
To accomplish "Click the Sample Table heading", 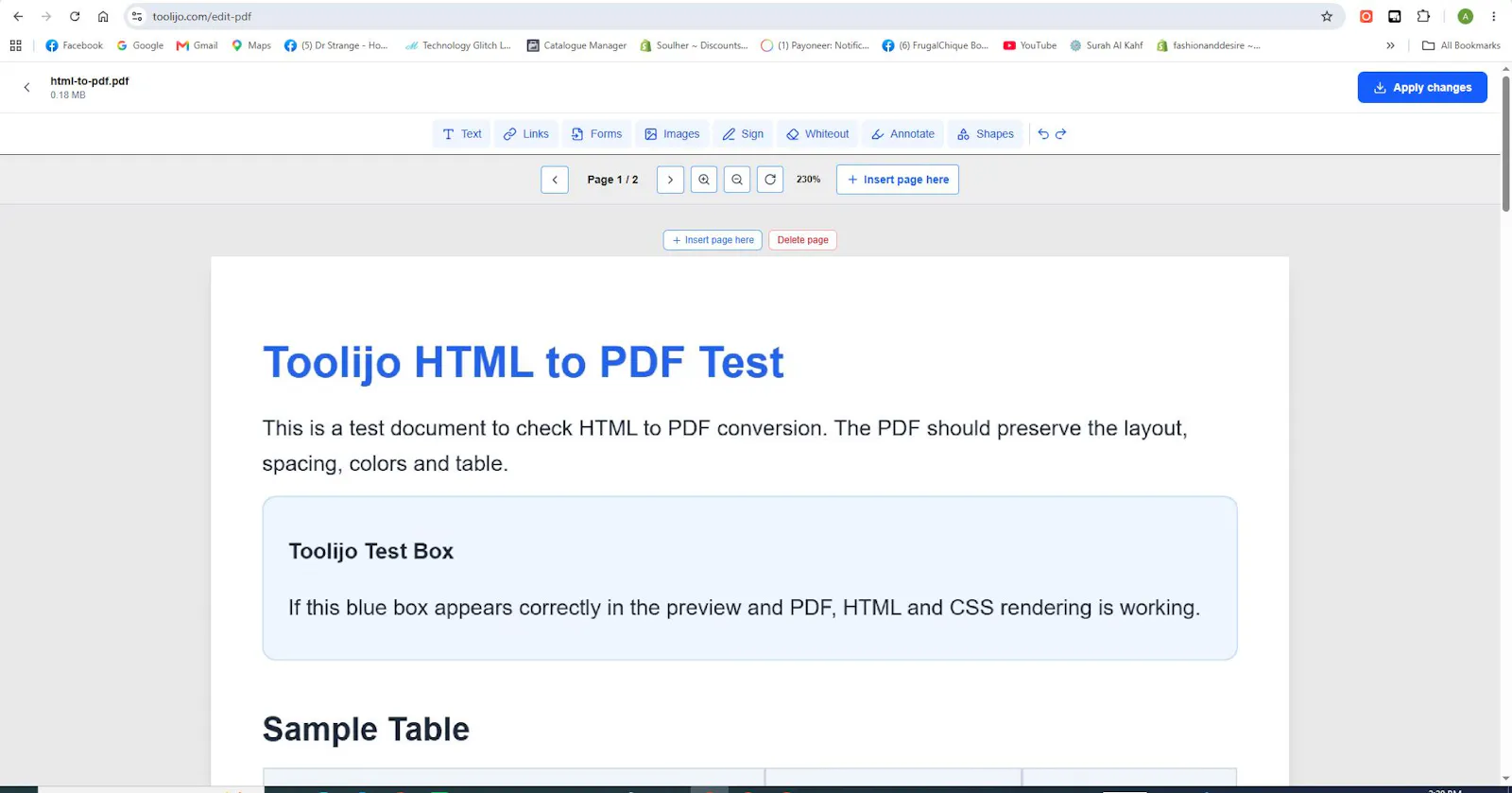I will point(366,729).
